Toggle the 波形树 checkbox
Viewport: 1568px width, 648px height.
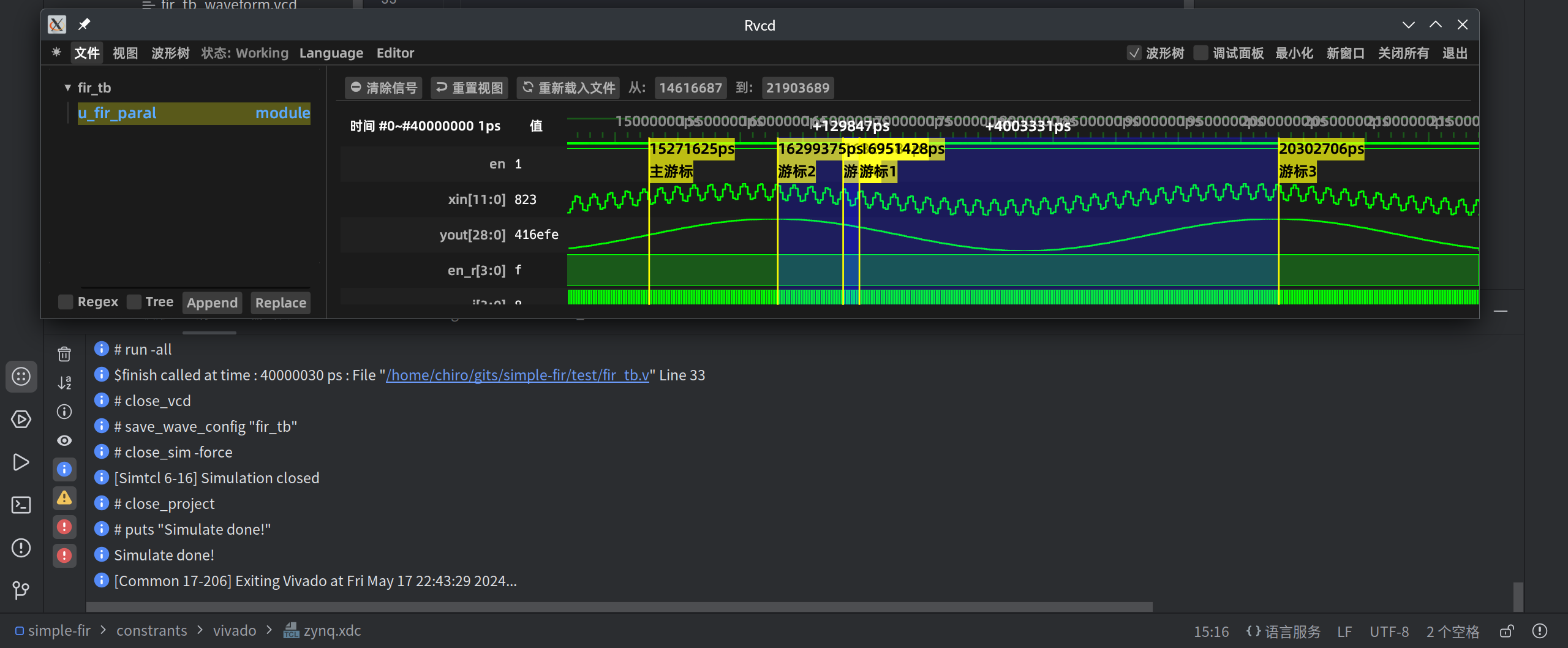(x=1134, y=53)
